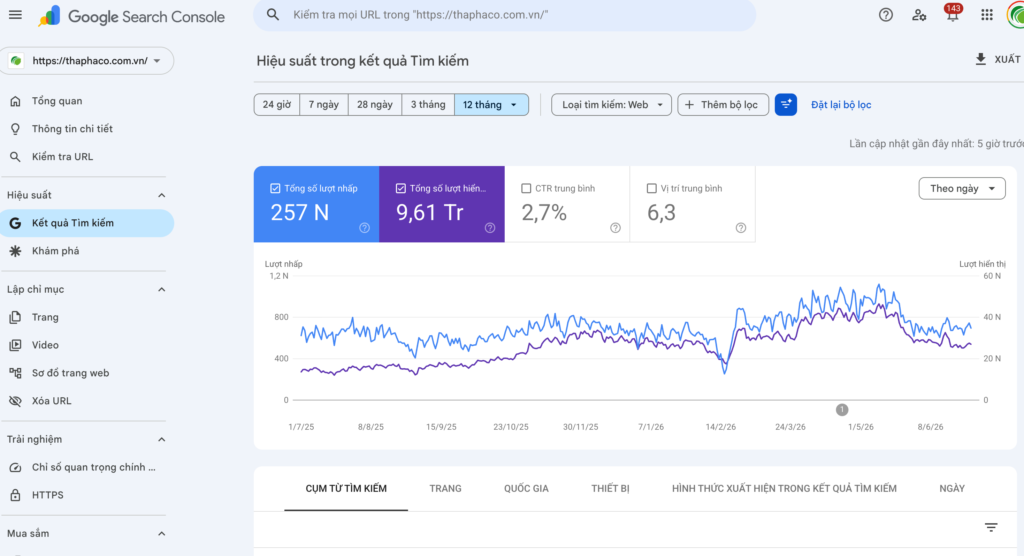Screen dimensions: 1024x556
Task: Open Tổng quan in sidebar
Action: click(87, 101)
